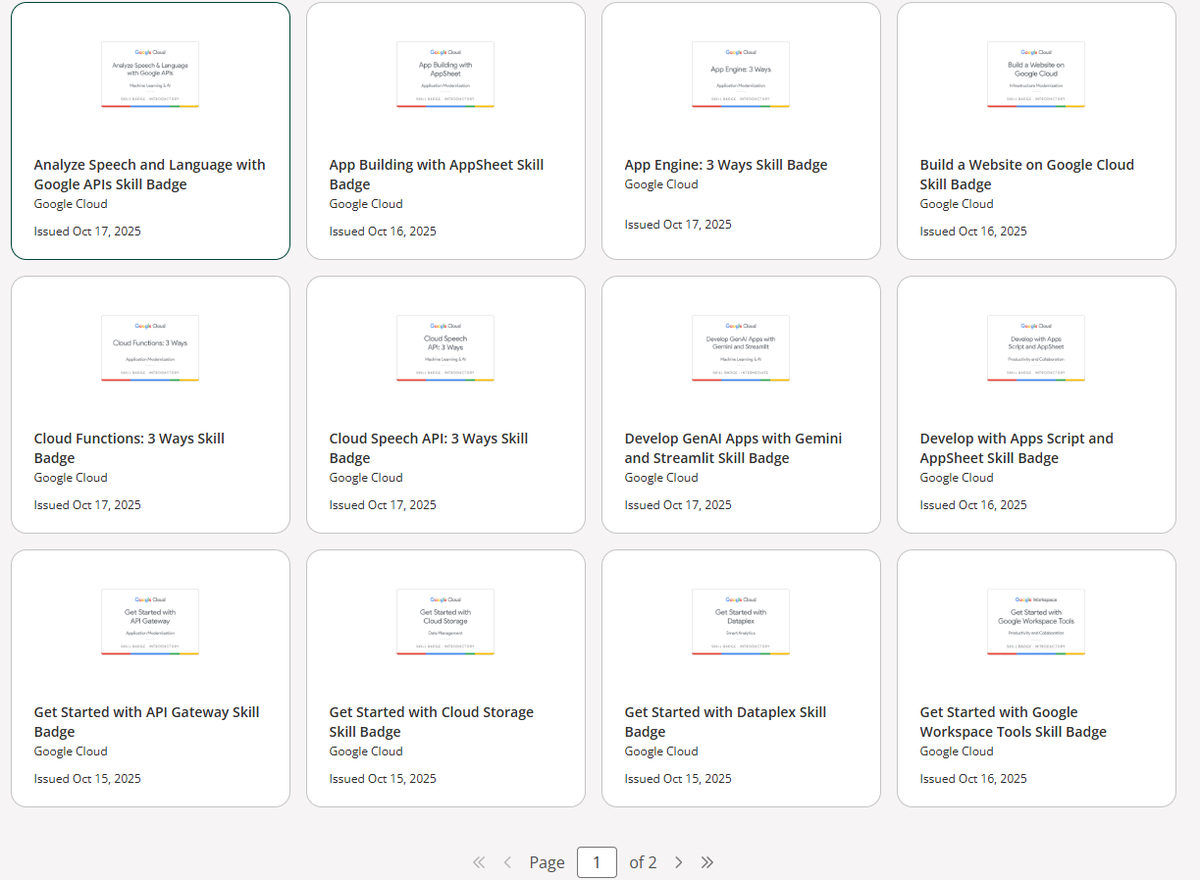The height and width of the screenshot is (880, 1200).
Task: Click issue date on App Building with AppSheet card
Action: click(383, 231)
